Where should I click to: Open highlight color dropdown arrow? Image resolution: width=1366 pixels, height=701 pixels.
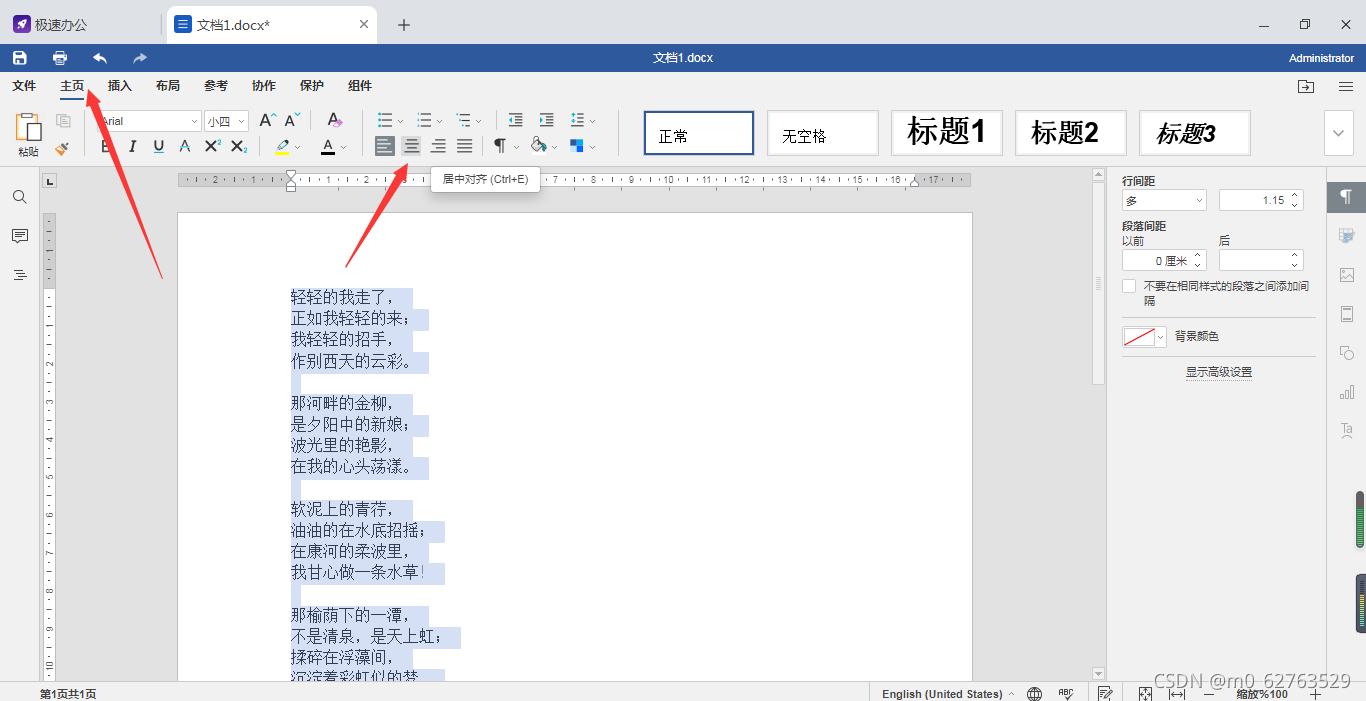click(298, 148)
